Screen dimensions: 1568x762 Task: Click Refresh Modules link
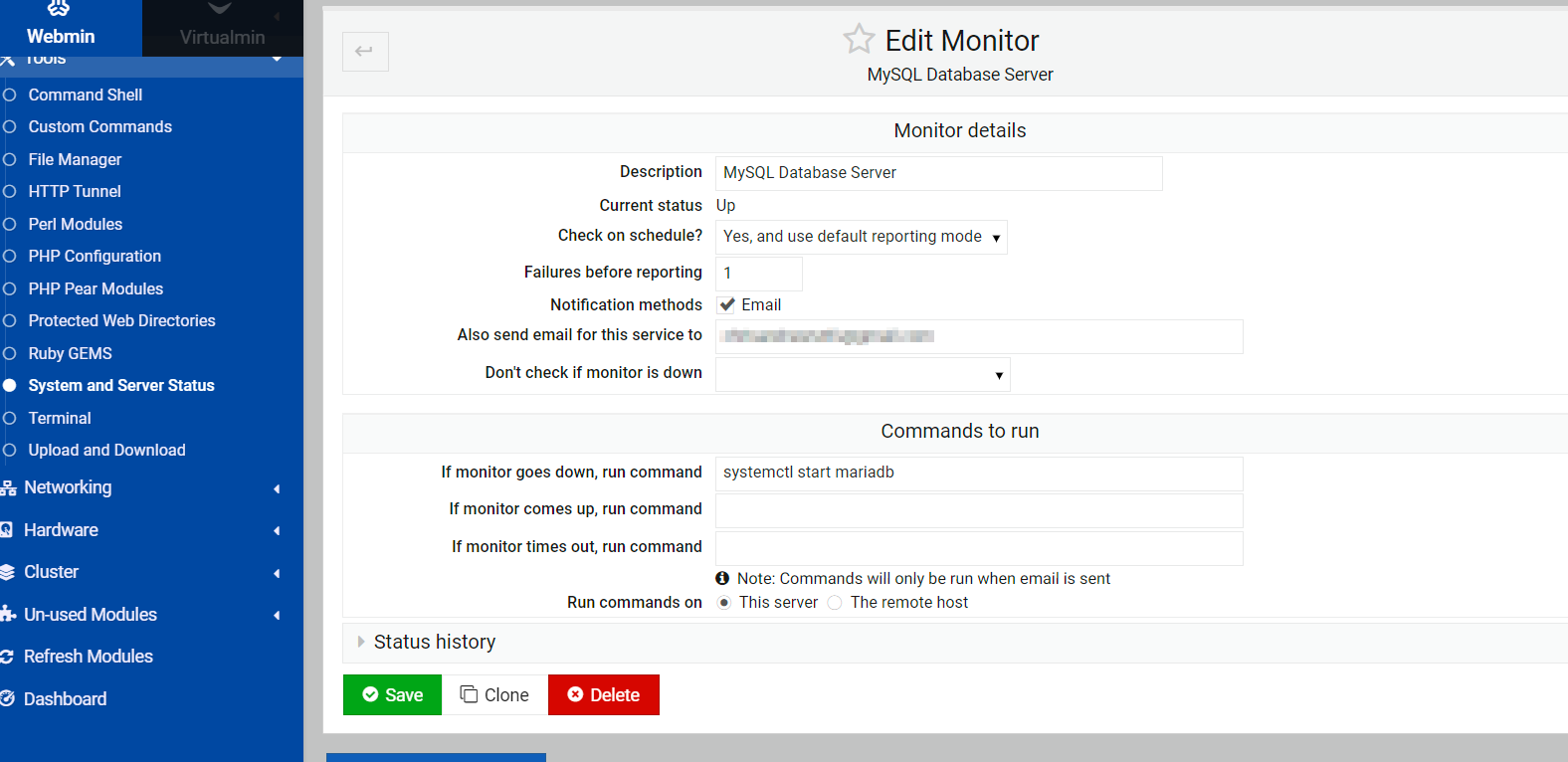89,657
